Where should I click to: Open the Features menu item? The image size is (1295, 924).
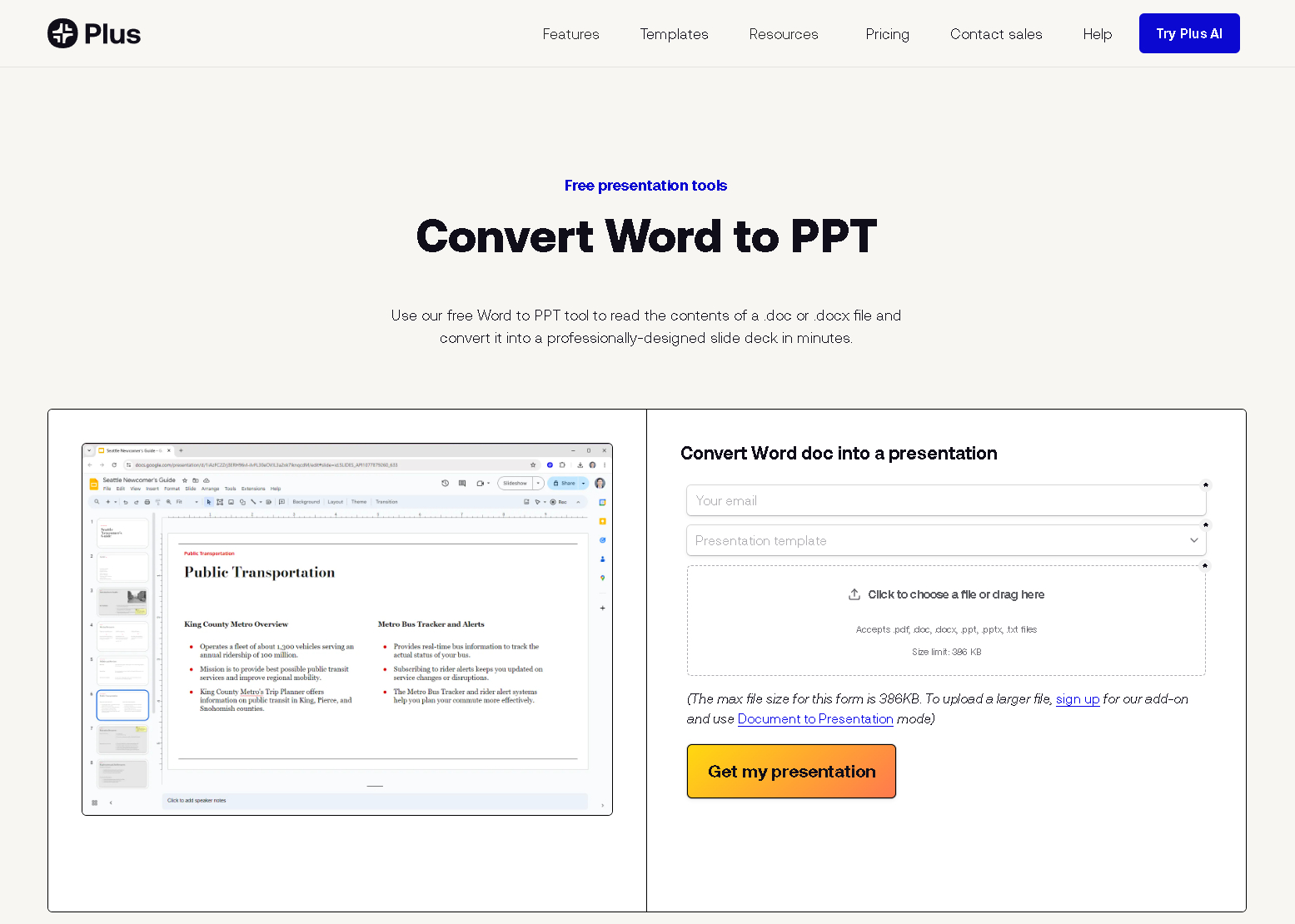point(570,34)
